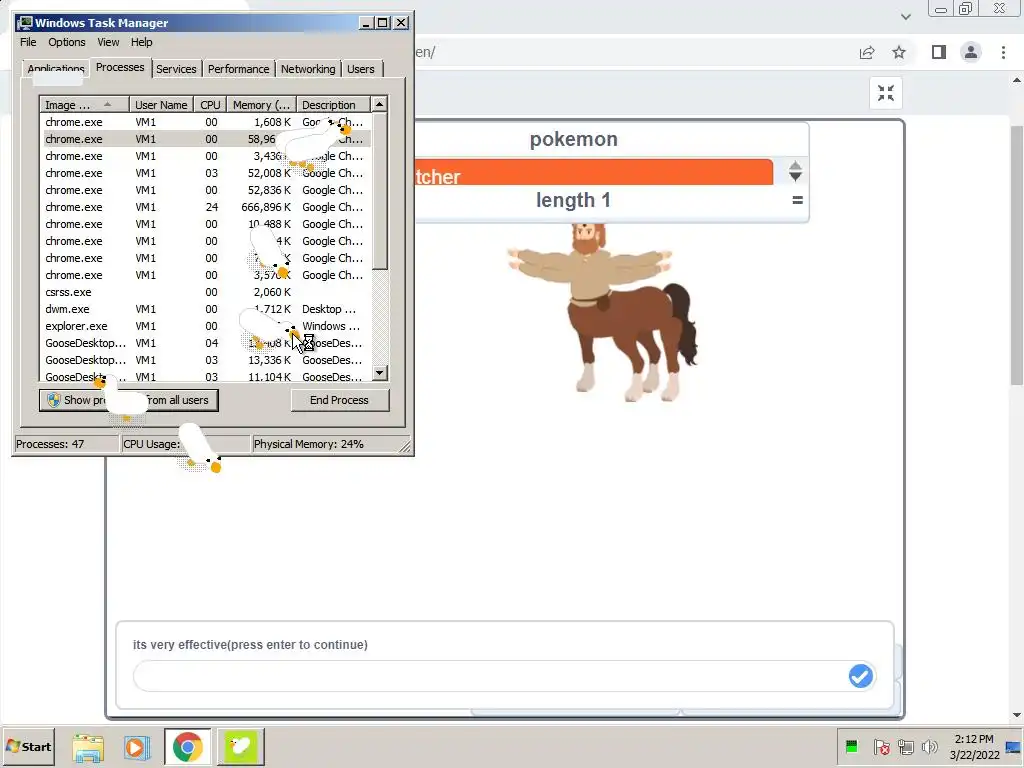Screen dimensions: 1024x768
Task: Switch to the Users tab
Action: 360,69
